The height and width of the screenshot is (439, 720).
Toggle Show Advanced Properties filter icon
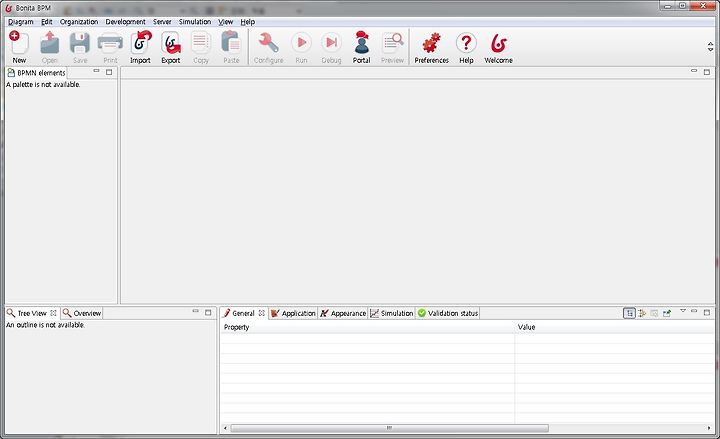tap(642, 313)
